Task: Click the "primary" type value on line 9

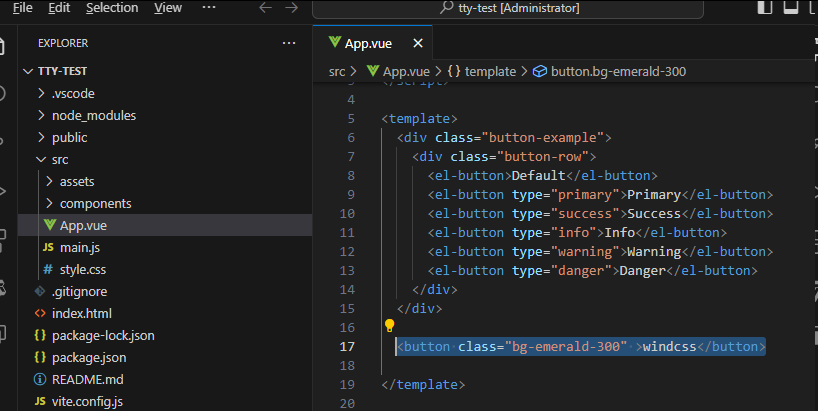Action: (589, 195)
